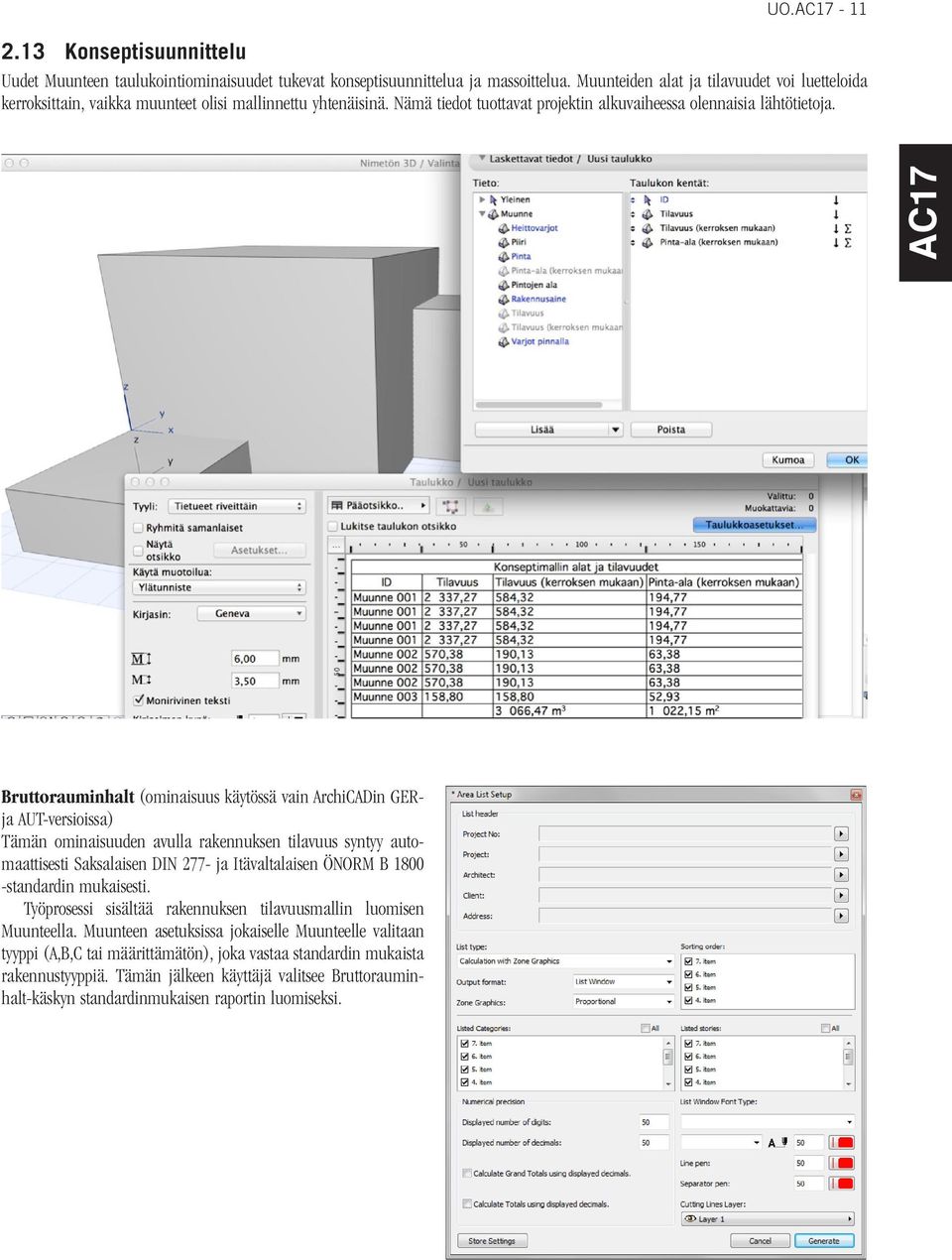The image size is (952, 1260).
Task: Toggle sort arrow for the ID field
Action: click(x=836, y=199)
